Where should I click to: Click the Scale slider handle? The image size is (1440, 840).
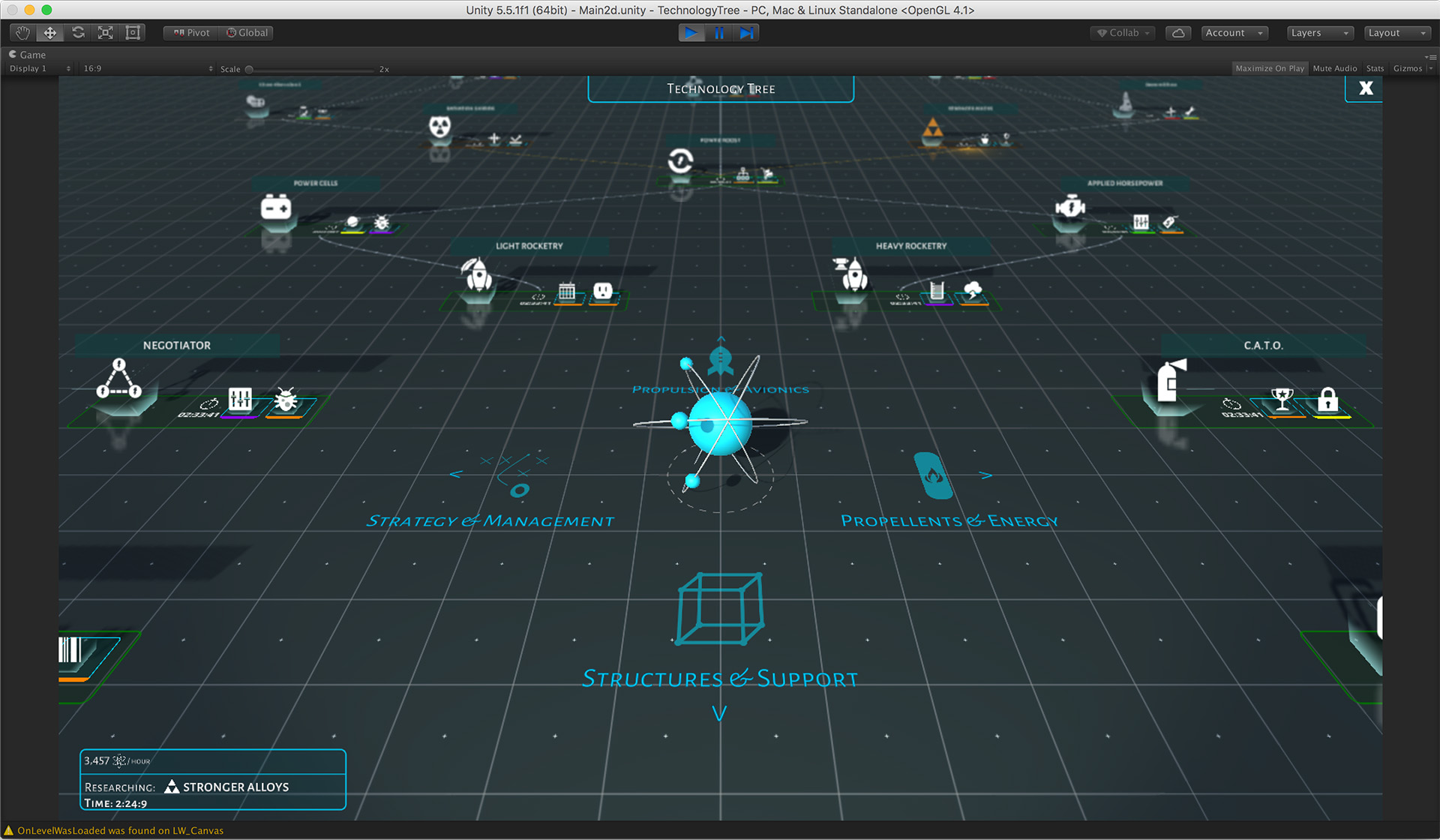249,69
